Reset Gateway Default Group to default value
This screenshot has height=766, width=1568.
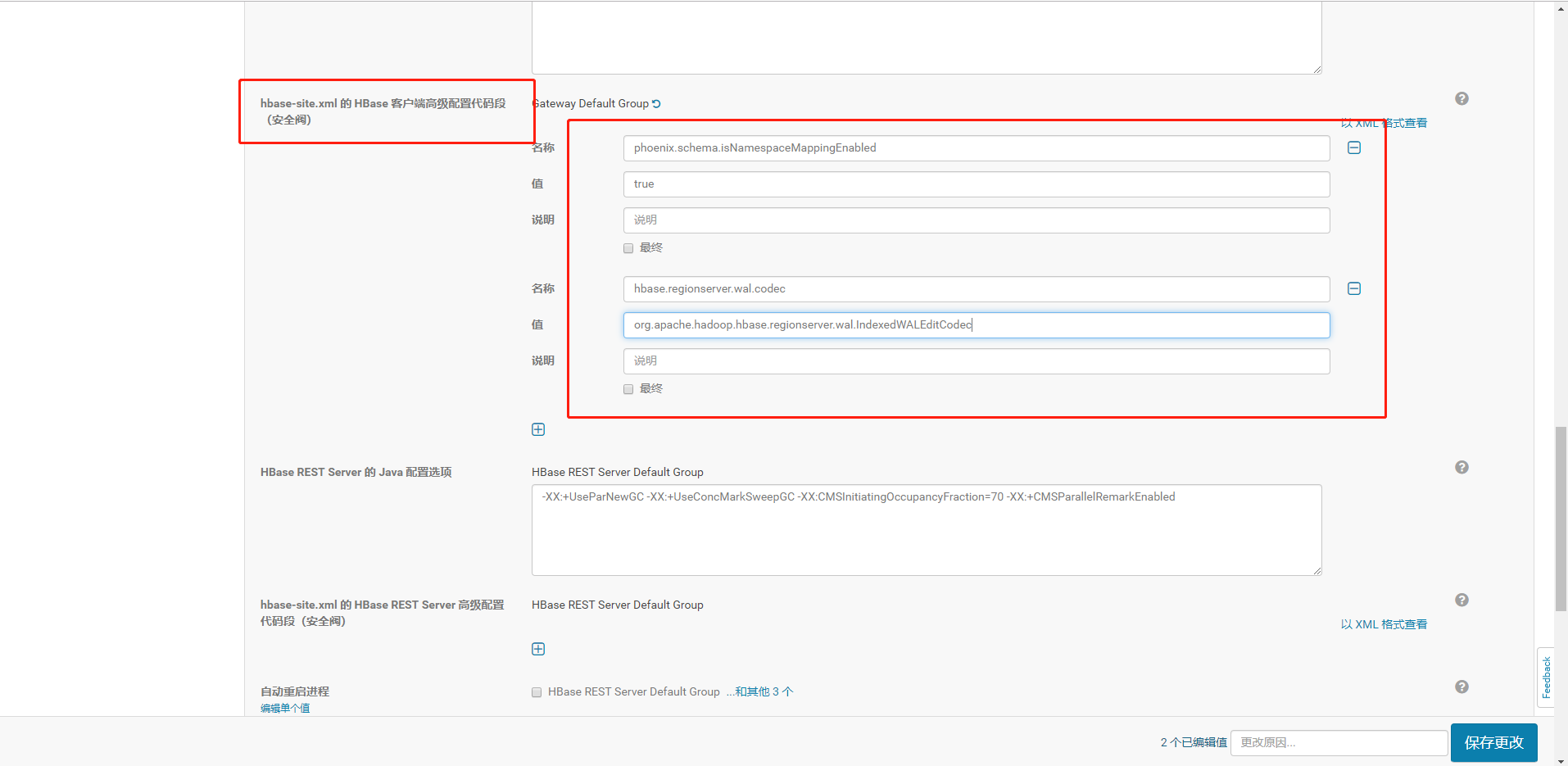[x=656, y=104]
